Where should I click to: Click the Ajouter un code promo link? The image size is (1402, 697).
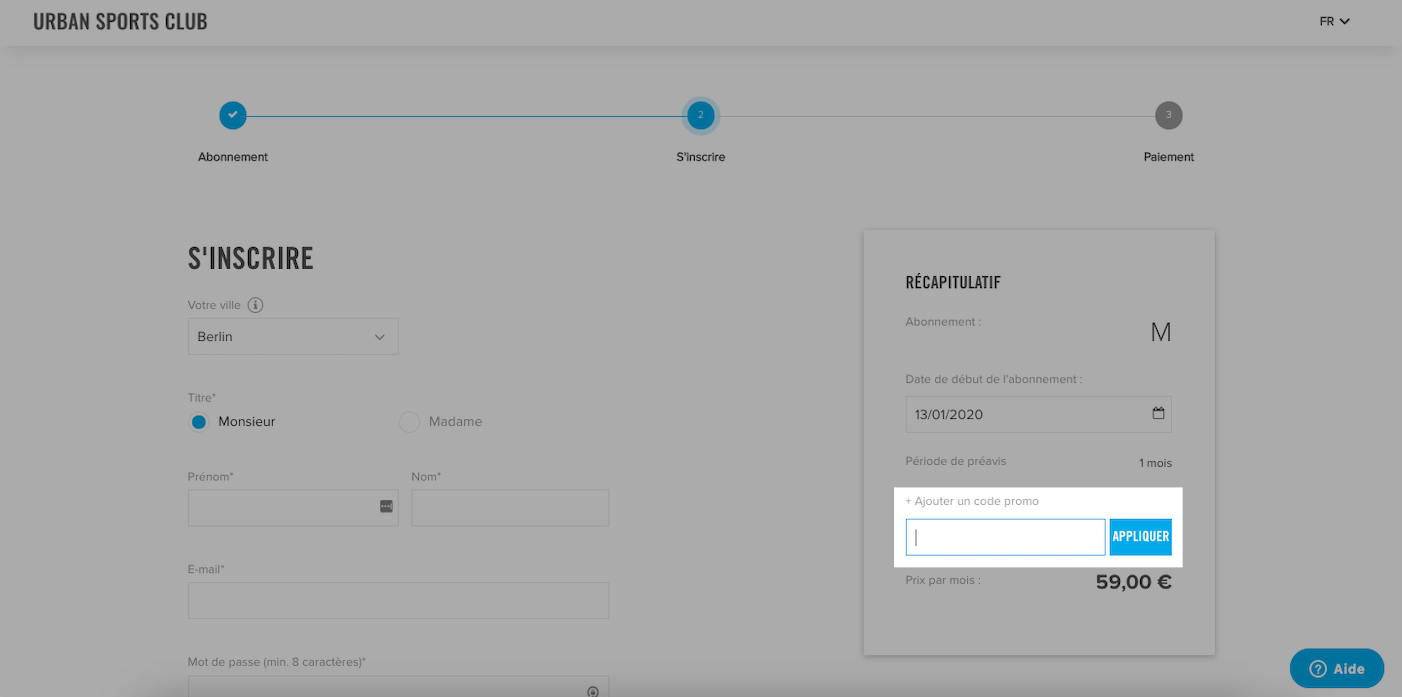click(972, 501)
